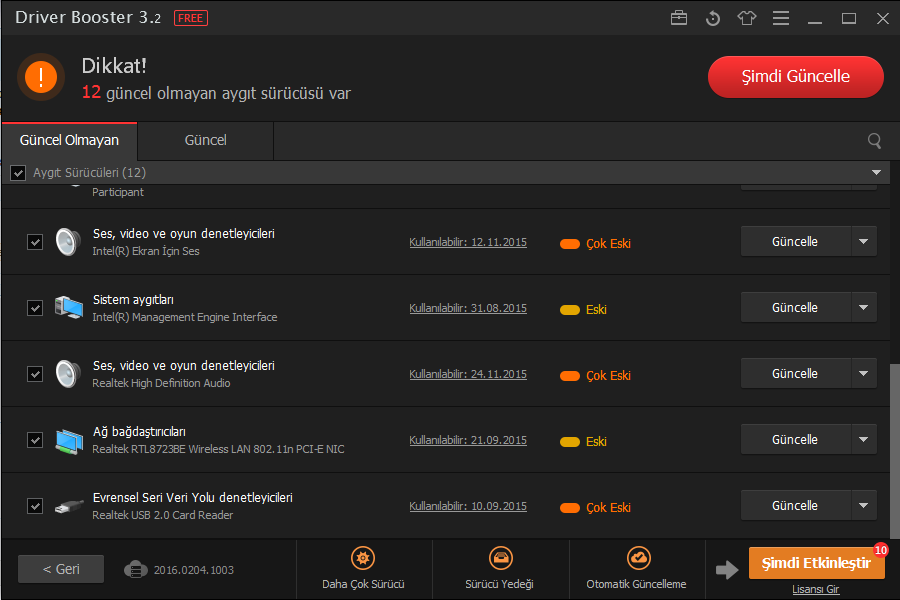Click USB plug icon for Realtek USB Card Reader
The width and height of the screenshot is (900, 600).
tap(69, 506)
